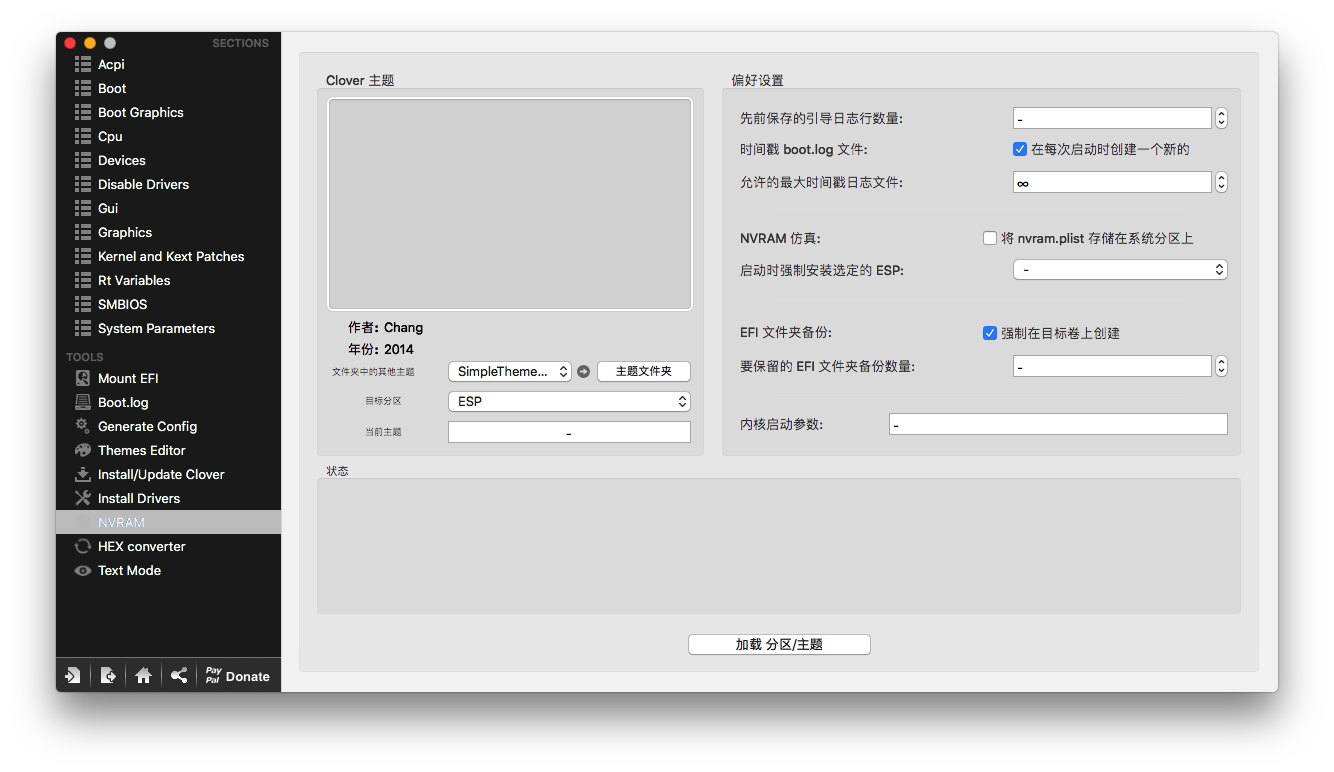Viewport: 1334px width, 772px height.
Task: Click the Text Mode eye icon
Action: tap(83, 570)
